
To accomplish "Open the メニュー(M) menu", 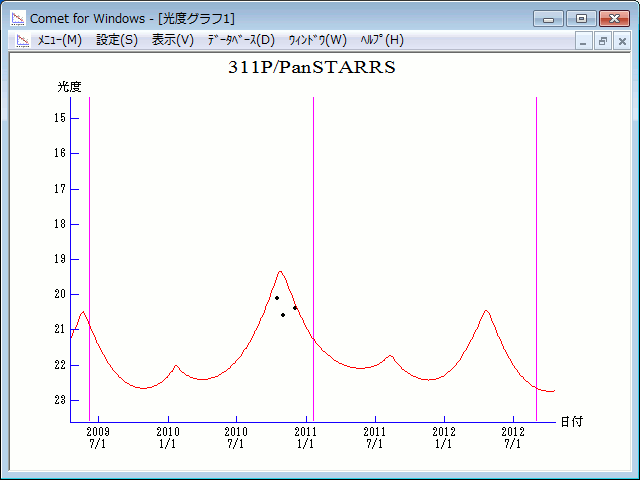I will [59, 40].
